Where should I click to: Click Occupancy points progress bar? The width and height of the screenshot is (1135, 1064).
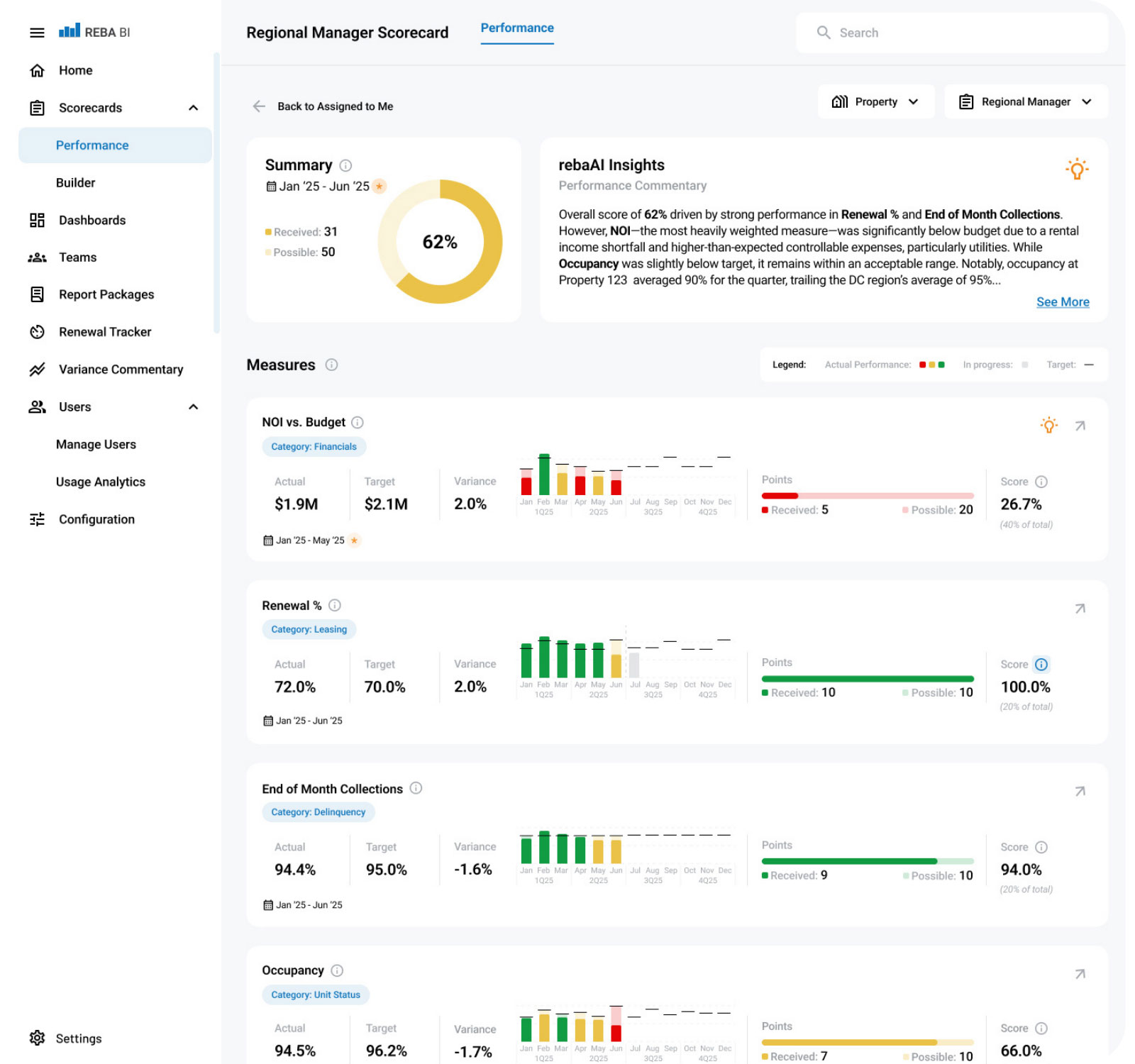pos(868,1042)
